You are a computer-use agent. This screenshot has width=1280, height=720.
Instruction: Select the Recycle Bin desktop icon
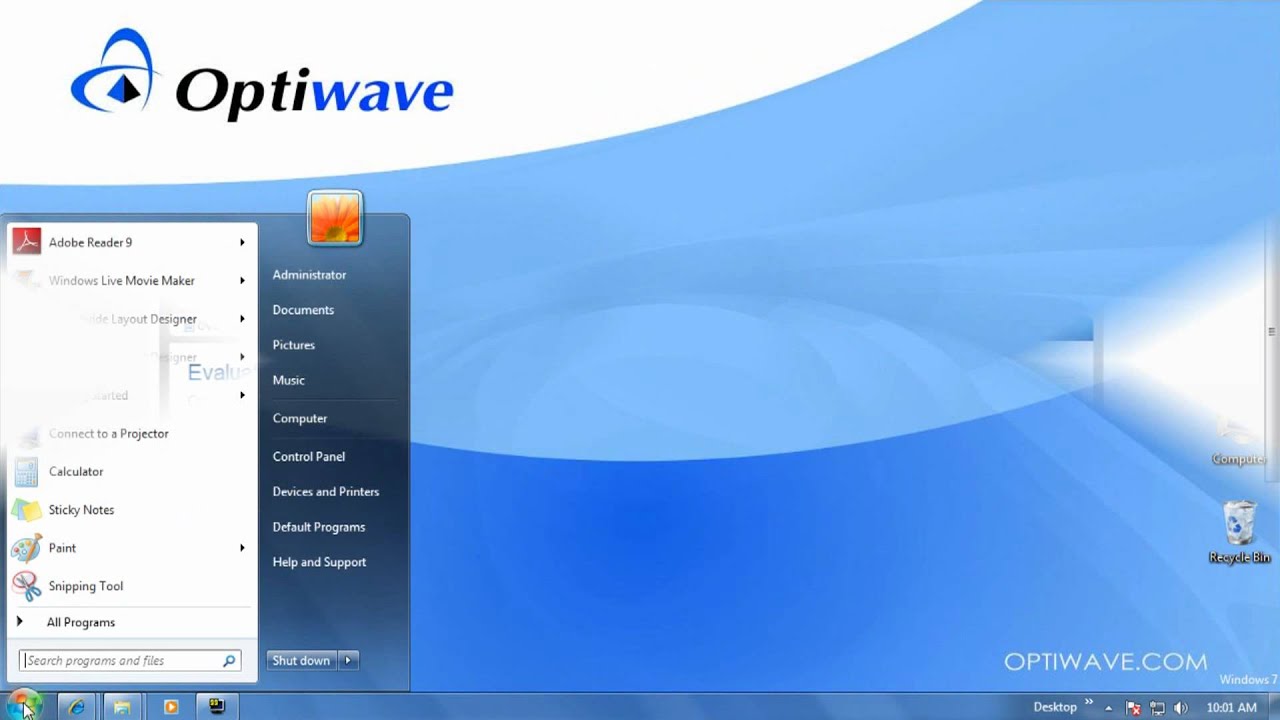click(x=1240, y=532)
